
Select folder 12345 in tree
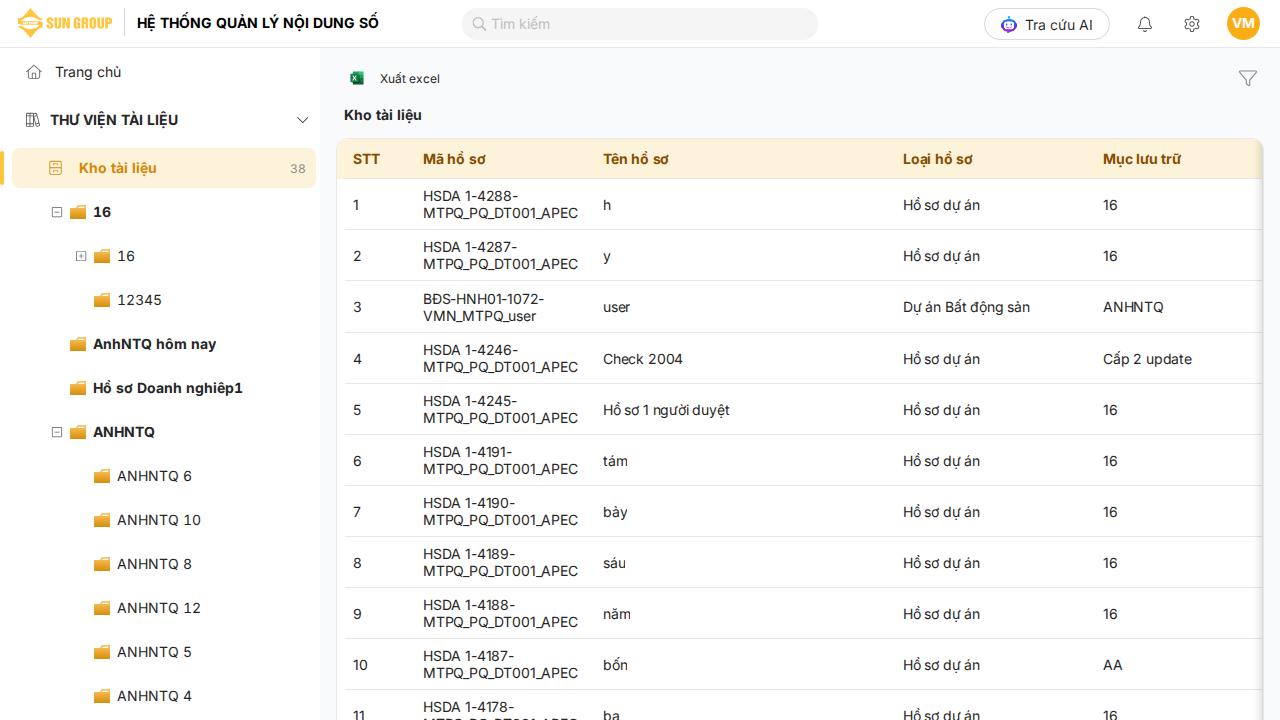[139, 300]
